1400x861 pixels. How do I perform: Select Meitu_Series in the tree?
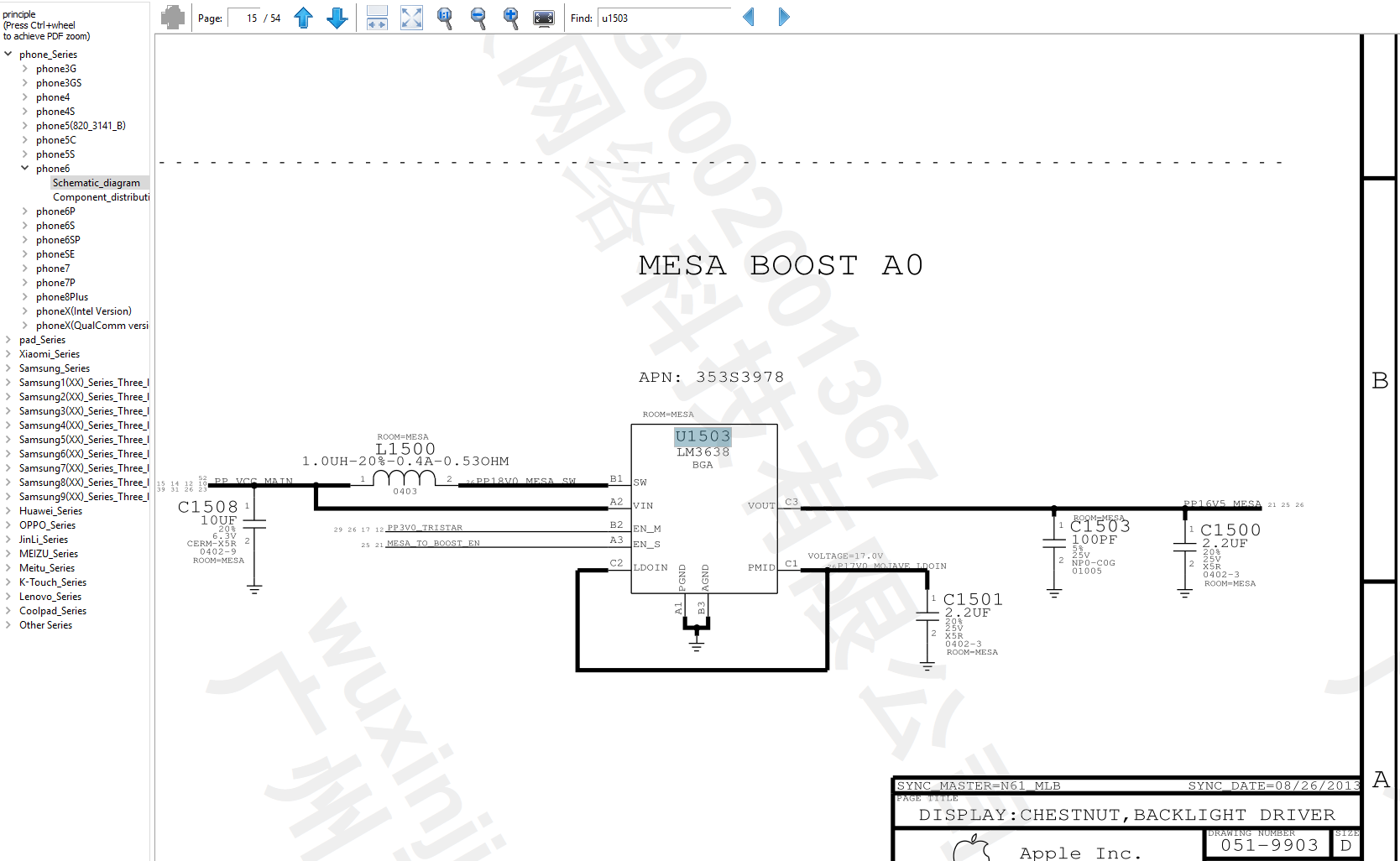(x=47, y=568)
